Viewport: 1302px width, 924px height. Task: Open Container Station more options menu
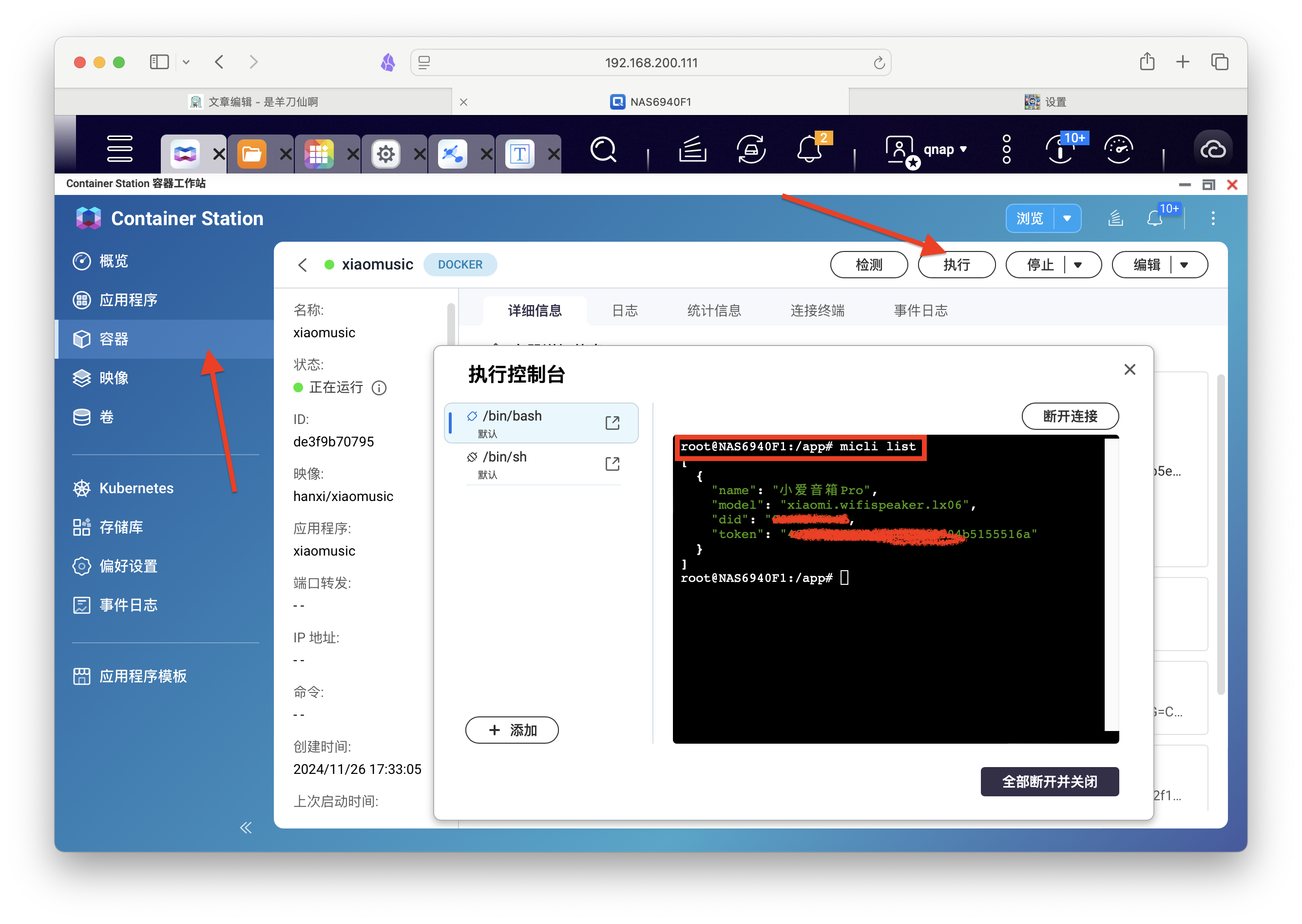[x=1213, y=218]
